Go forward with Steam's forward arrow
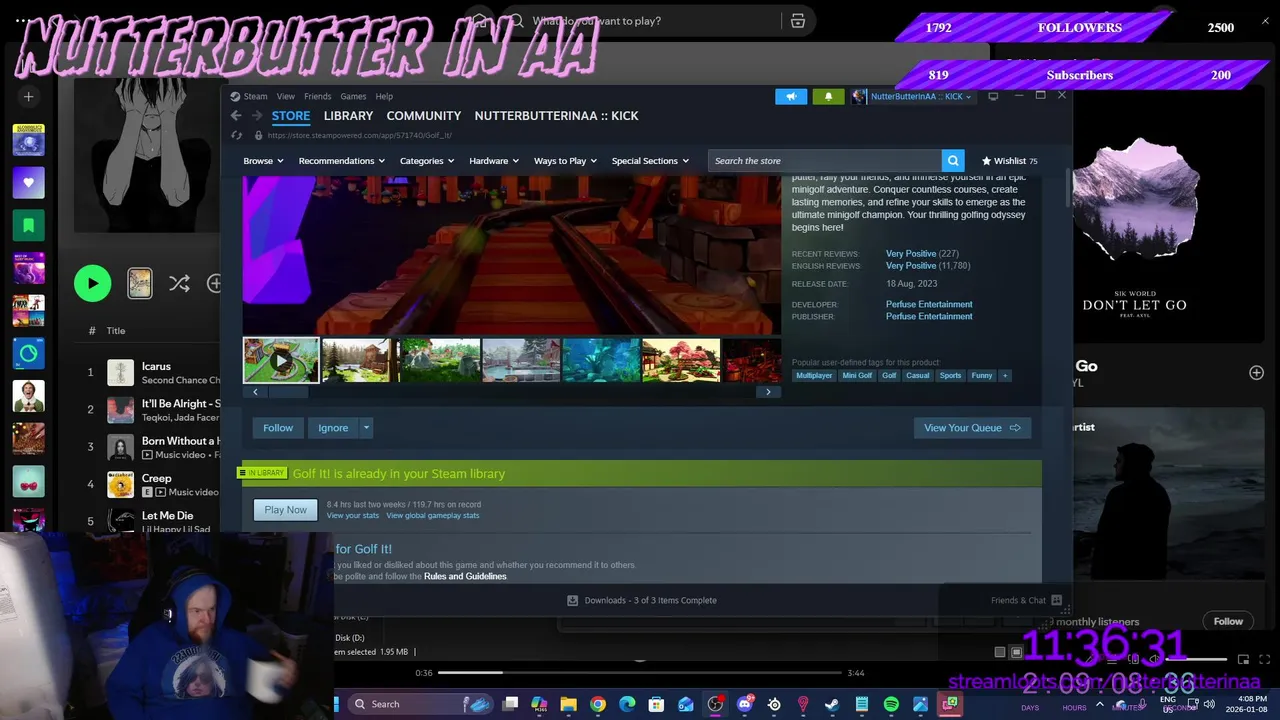The image size is (1280, 720). (x=257, y=116)
